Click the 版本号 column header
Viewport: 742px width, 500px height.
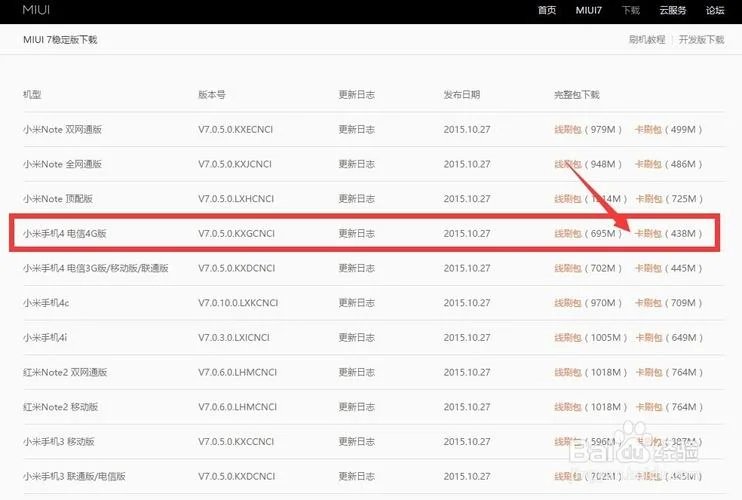click(x=212, y=95)
